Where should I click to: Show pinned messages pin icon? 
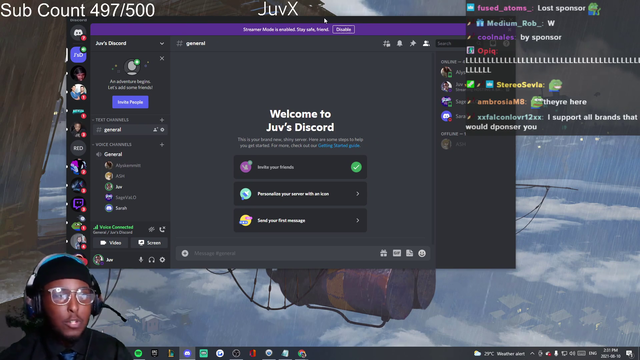pos(413,43)
